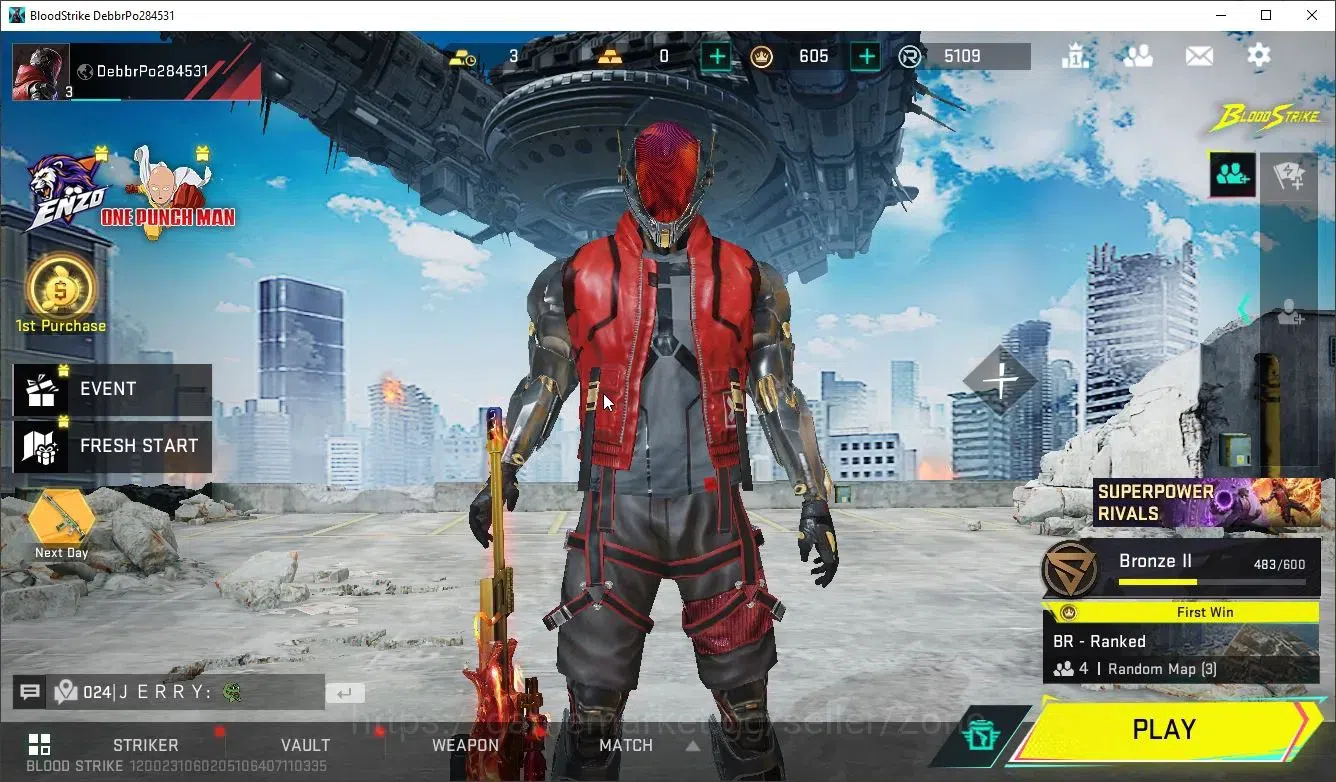Click the chat message field
Screen dimensions: 1336x782
pos(188,692)
